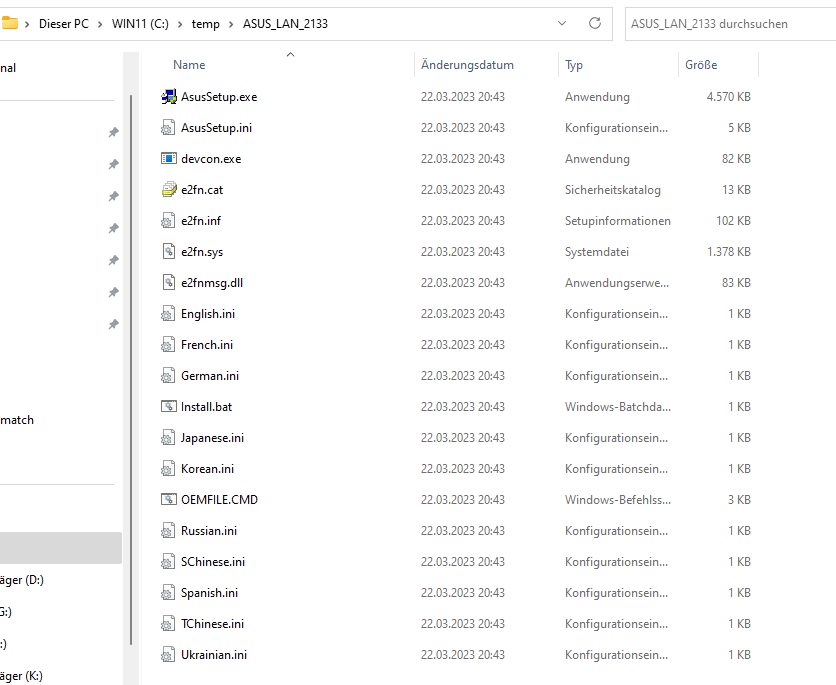Image resolution: width=836 pixels, height=685 pixels.
Task: Expand the chevron after WIN11 (C:)
Action: point(180,24)
